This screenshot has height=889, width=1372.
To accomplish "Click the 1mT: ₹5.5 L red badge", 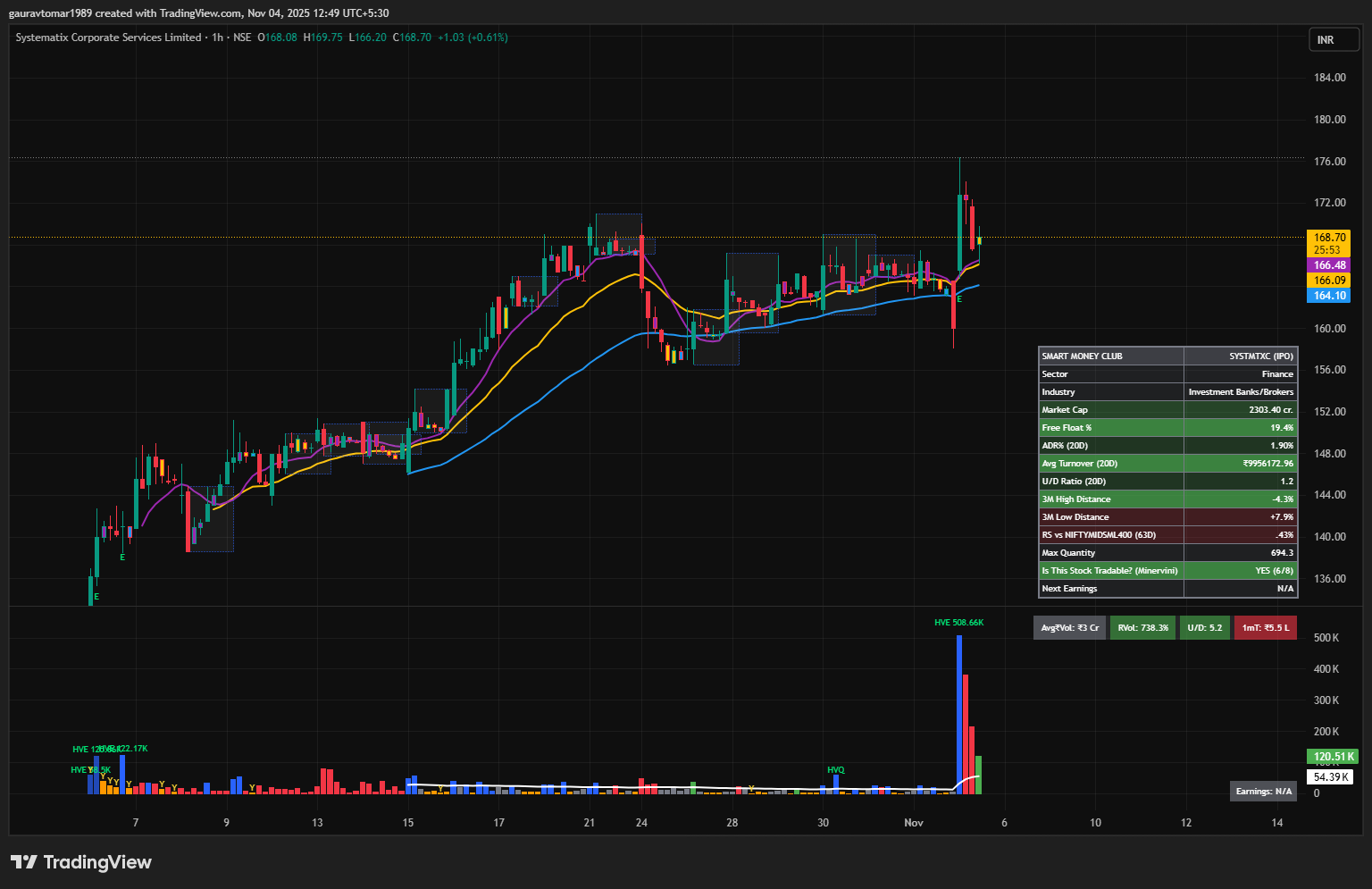I will click(1265, 627).
